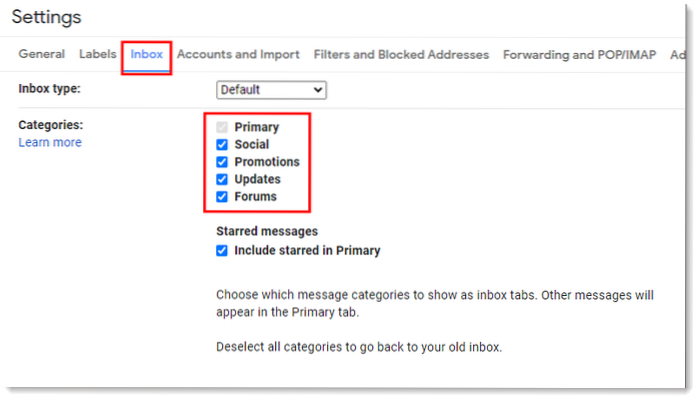
Task: Select the Inbox tab
Action: pos(147,54)
